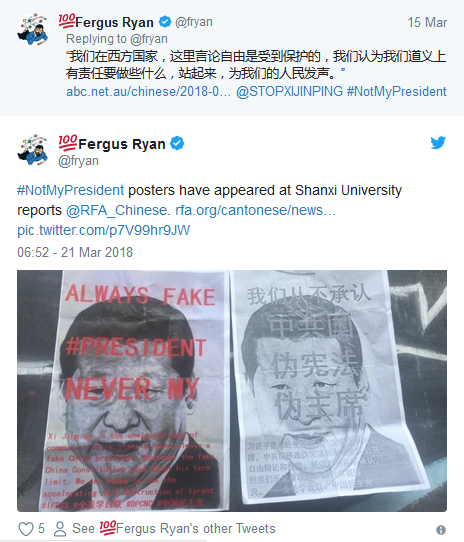Click the verified badge in the top reply tweet
Viewport: 464px width, 542px height.
pos(165,22)
